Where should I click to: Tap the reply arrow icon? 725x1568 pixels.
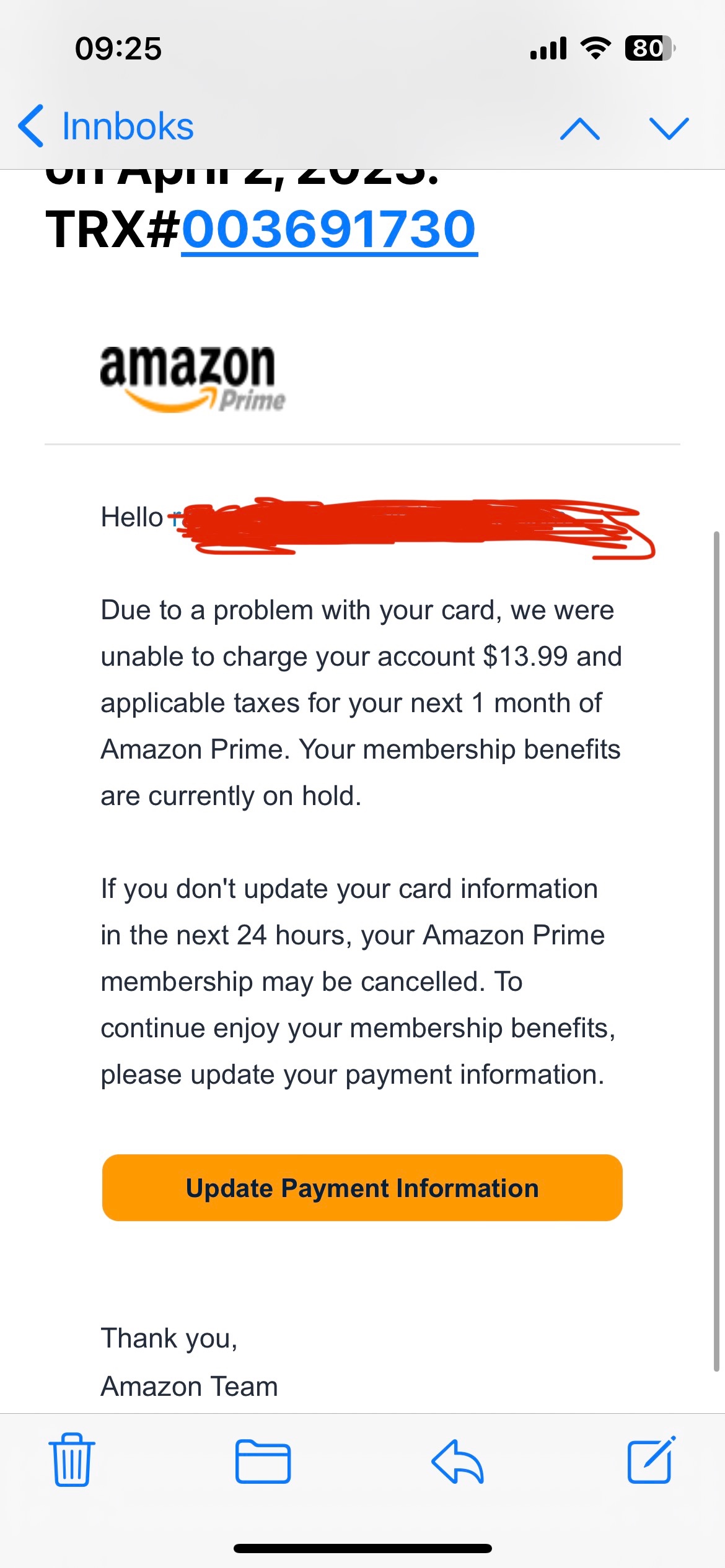[x=457, y=1461]
